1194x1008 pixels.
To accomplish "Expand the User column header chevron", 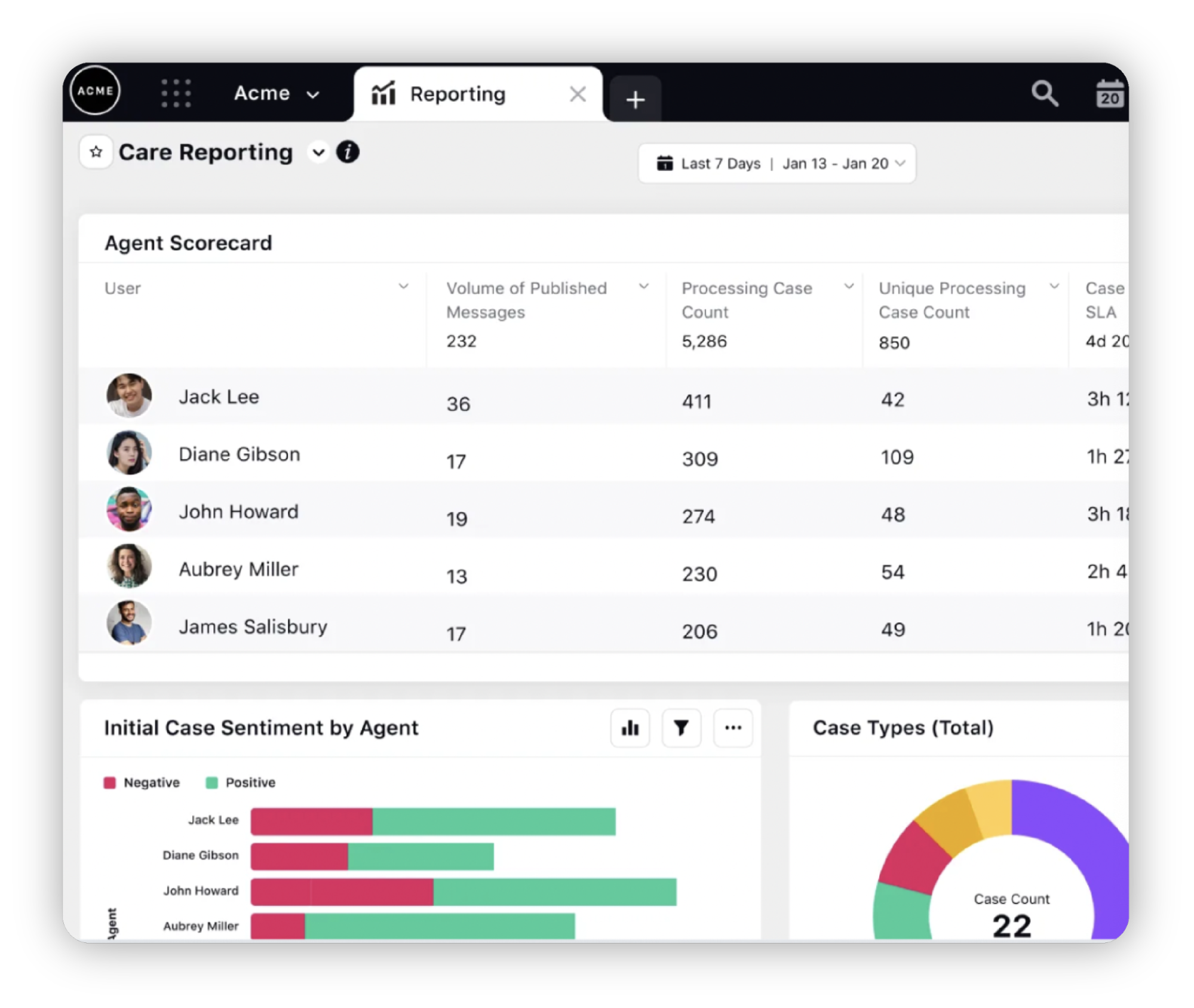I will [404, 287].
